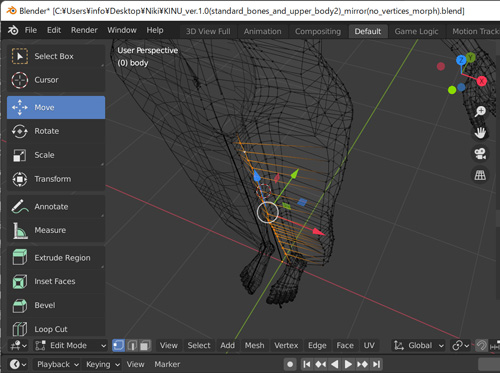Select the Select Box tool

(56, 56)
